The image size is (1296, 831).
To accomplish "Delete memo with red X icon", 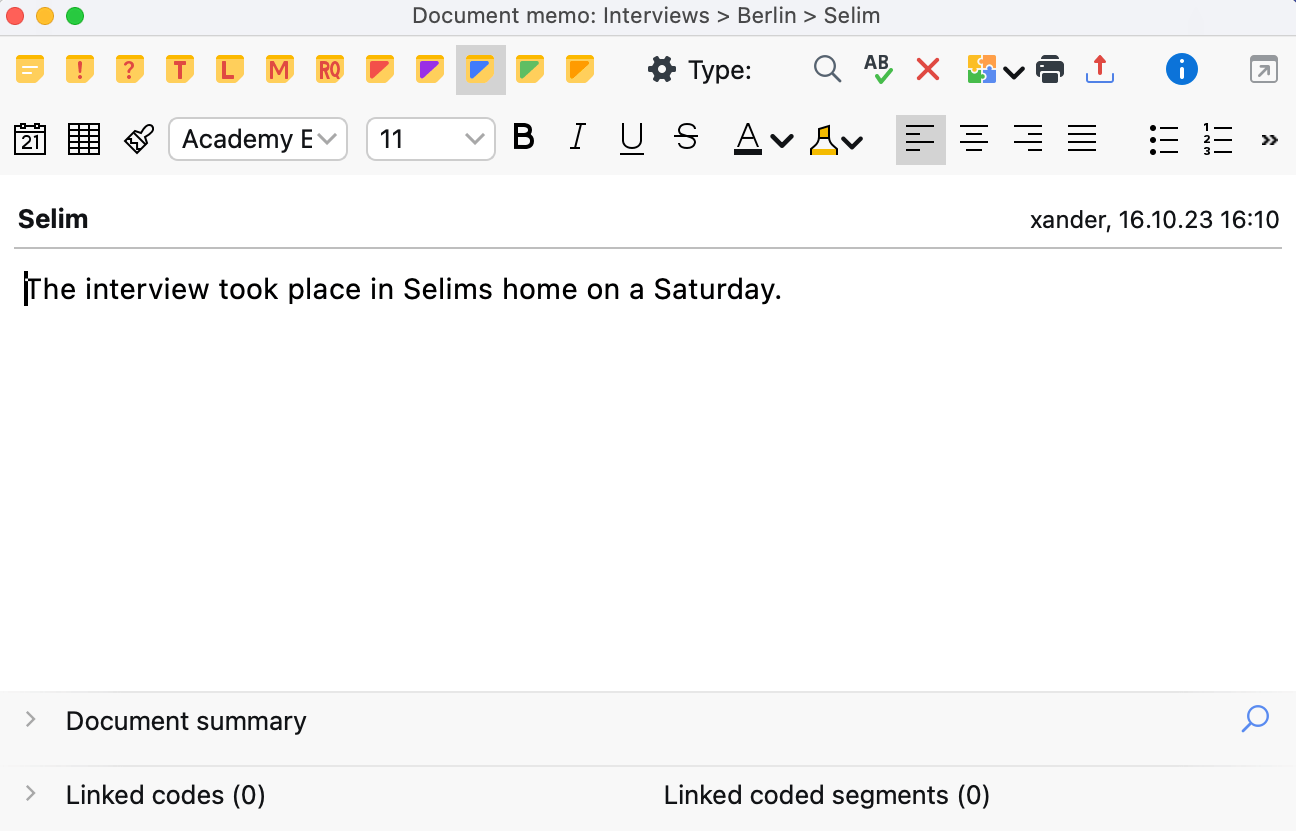I will (928, 70).
